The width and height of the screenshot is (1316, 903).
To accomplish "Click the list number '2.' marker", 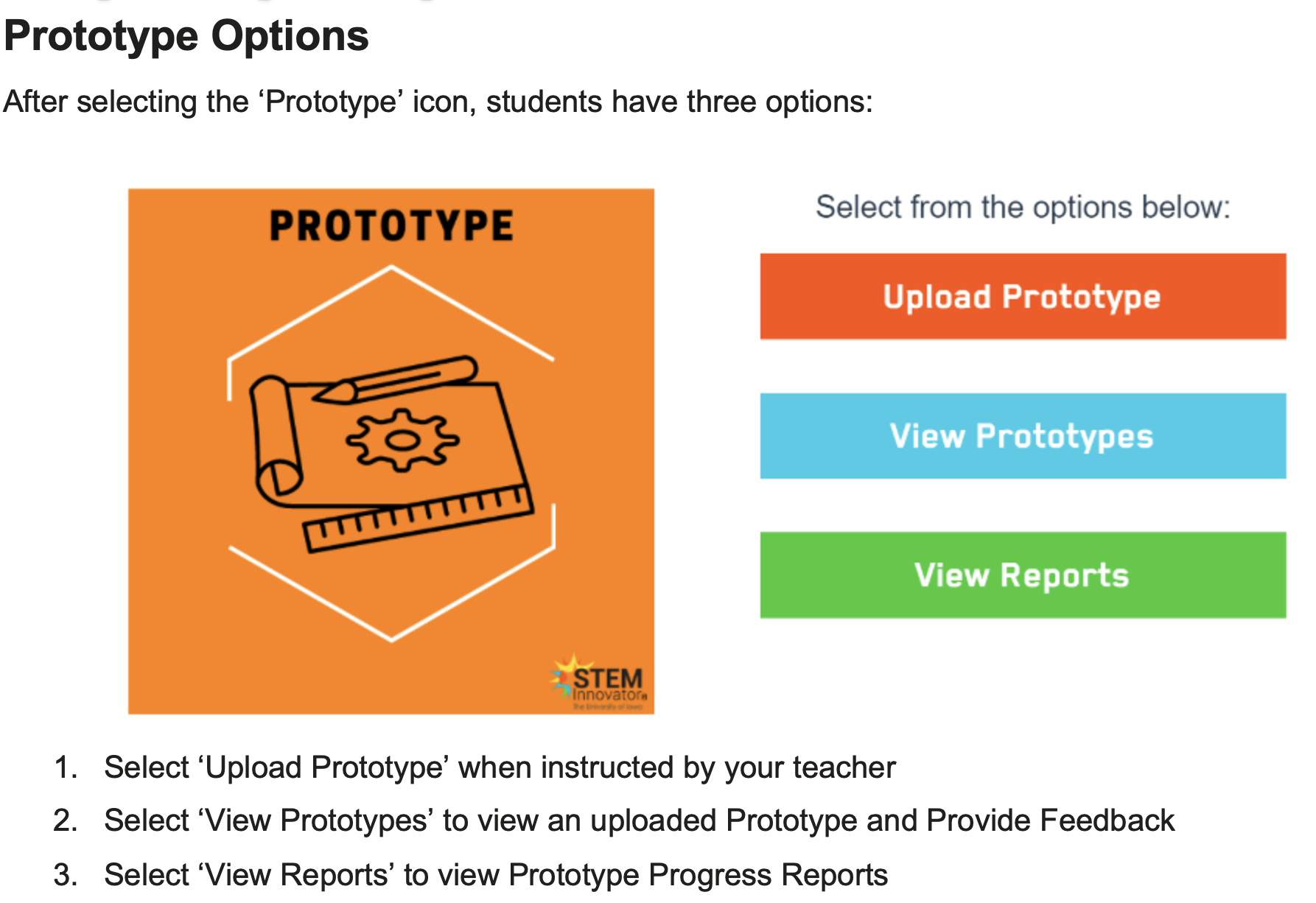I will tap(66, 821).
